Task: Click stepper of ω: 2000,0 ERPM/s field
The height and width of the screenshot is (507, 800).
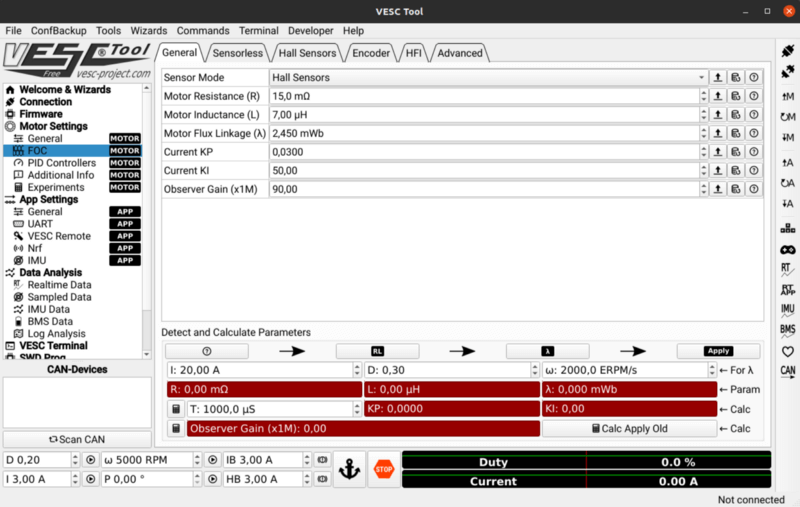Action: [x=712, y=370]
